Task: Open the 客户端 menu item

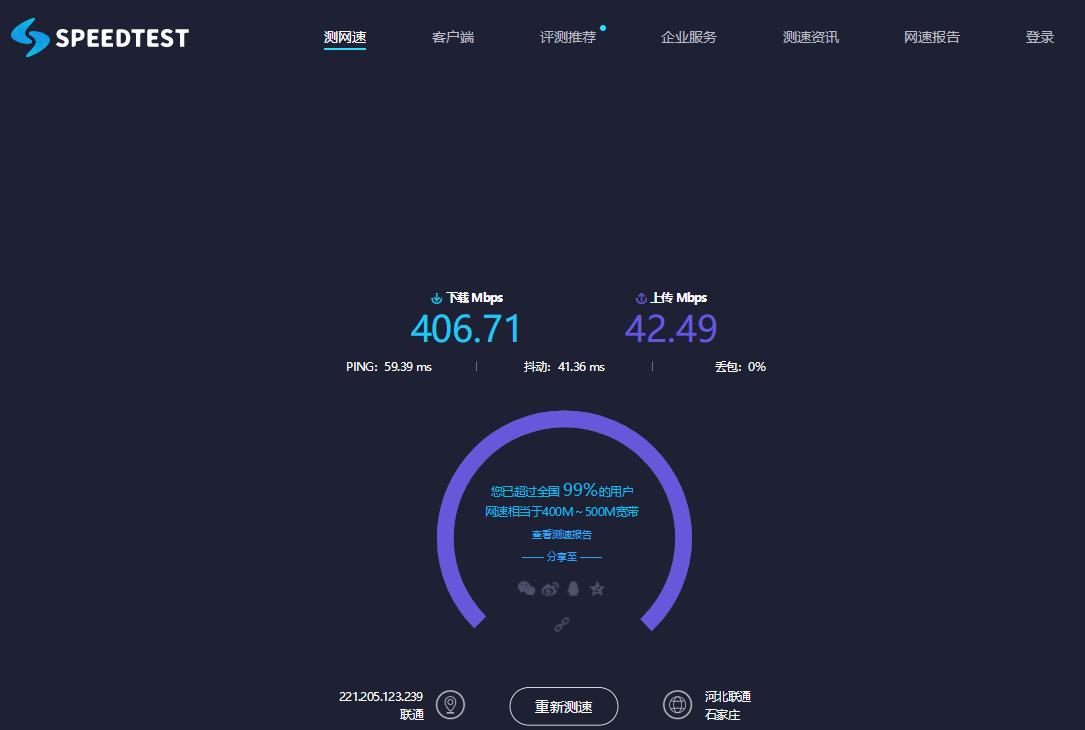Action: (453, 37)
